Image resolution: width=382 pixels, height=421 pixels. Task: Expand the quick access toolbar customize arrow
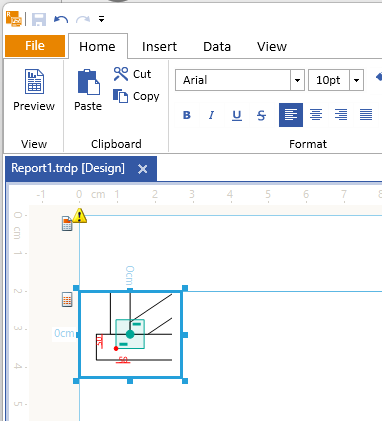tap(102, 19)
